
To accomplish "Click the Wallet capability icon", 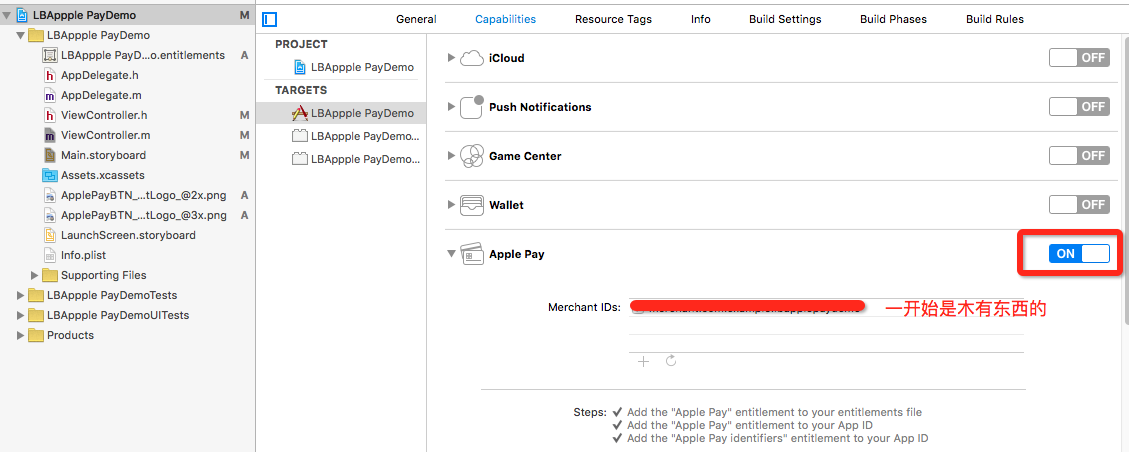I will click(x=472, y=205).
